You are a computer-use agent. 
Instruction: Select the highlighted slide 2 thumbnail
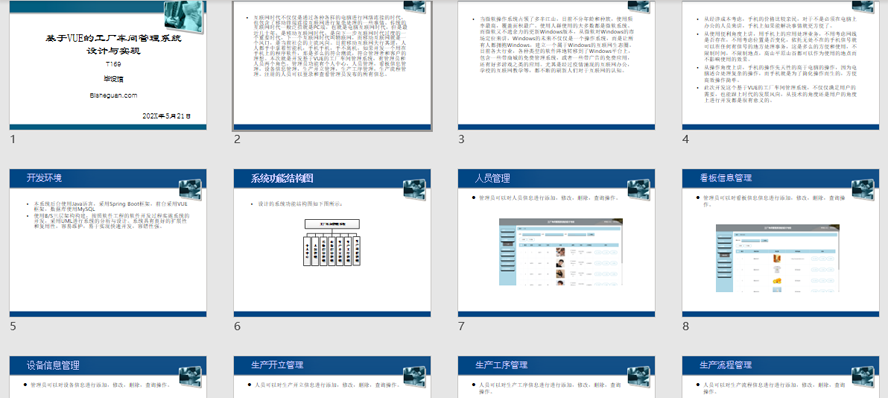[332, 65]
